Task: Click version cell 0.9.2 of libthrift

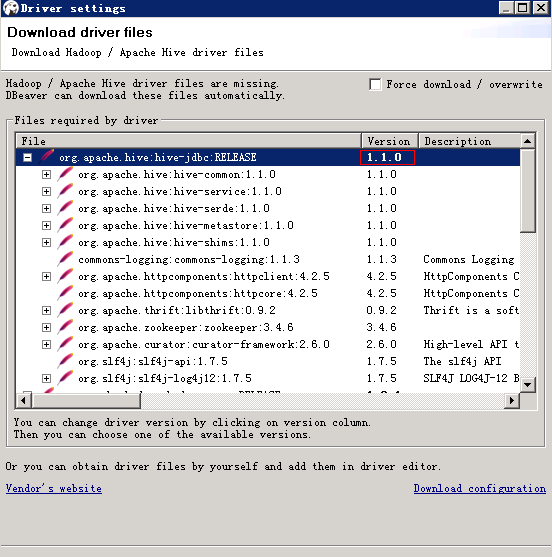Action: 381,310
